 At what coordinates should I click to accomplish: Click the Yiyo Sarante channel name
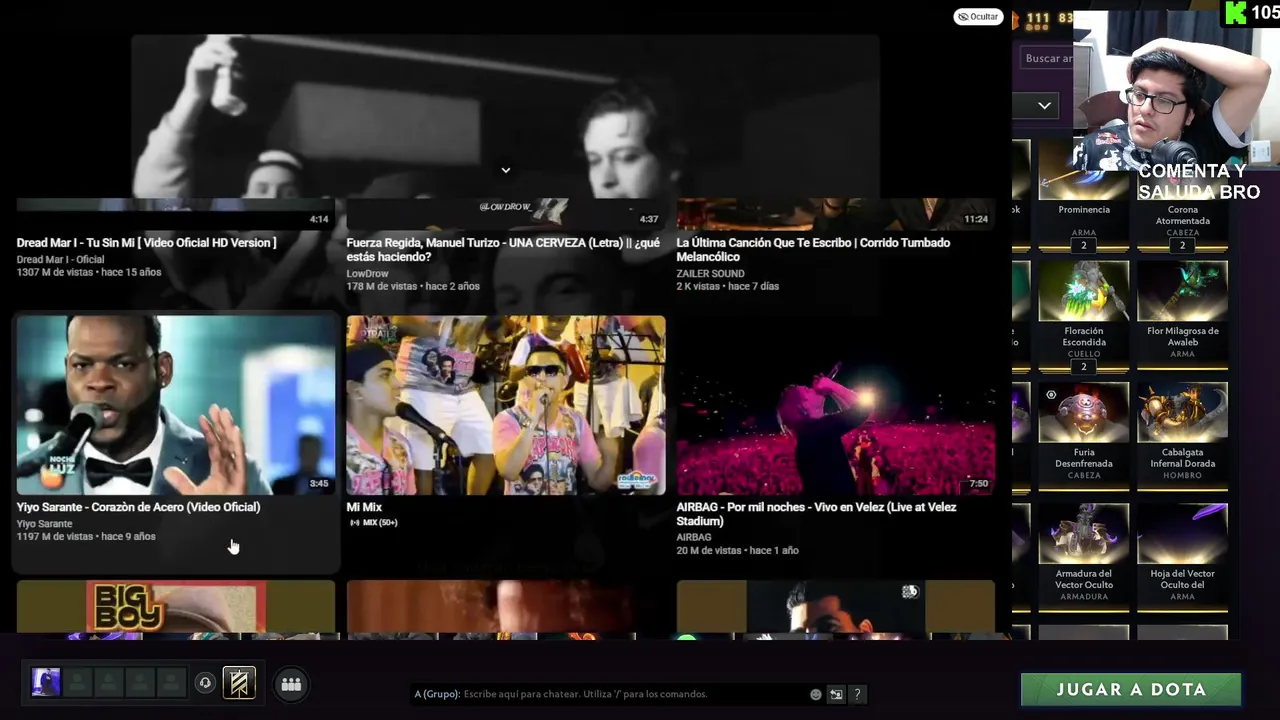coord(44,524)
